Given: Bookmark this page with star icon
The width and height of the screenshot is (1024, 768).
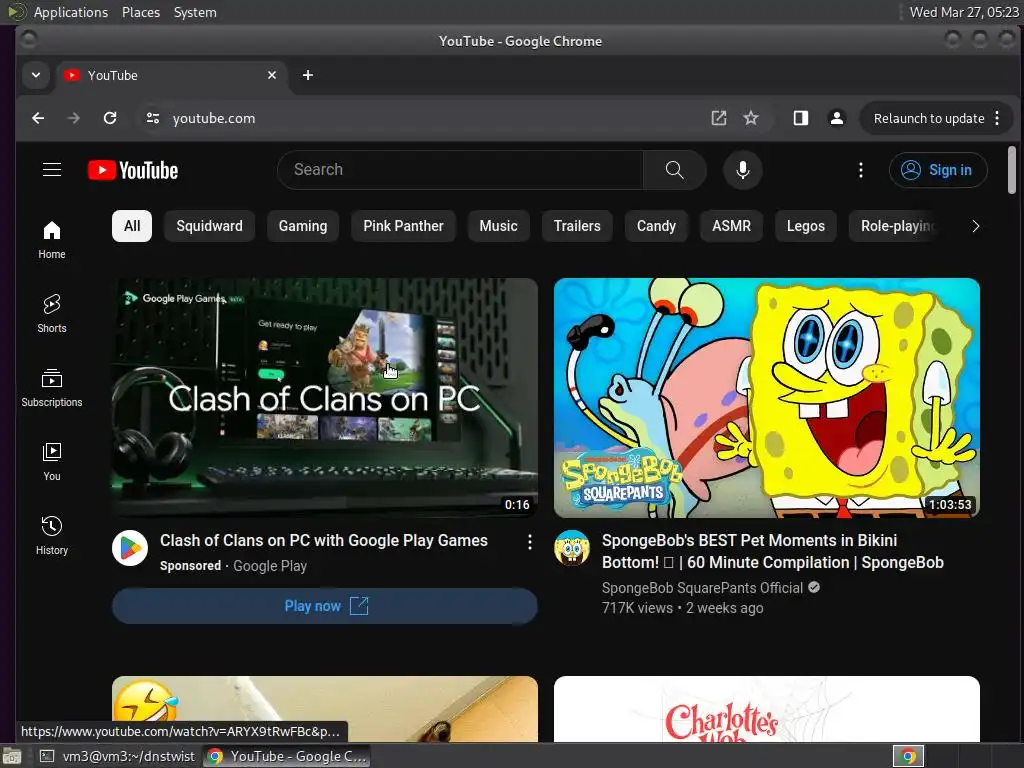Looking at the screenshot, I should [x=751, y=118].
